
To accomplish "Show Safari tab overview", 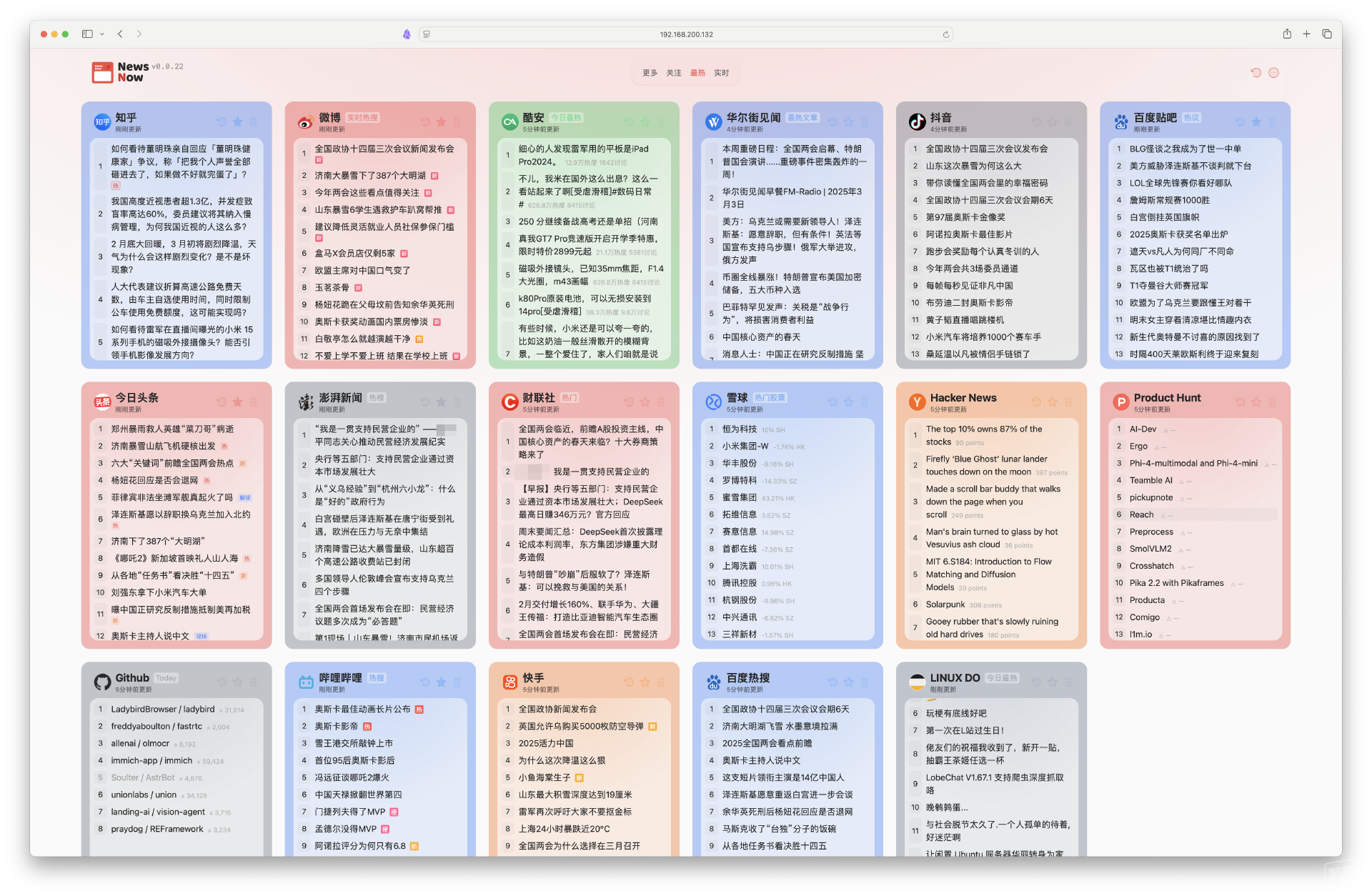I will (1326, 34).
